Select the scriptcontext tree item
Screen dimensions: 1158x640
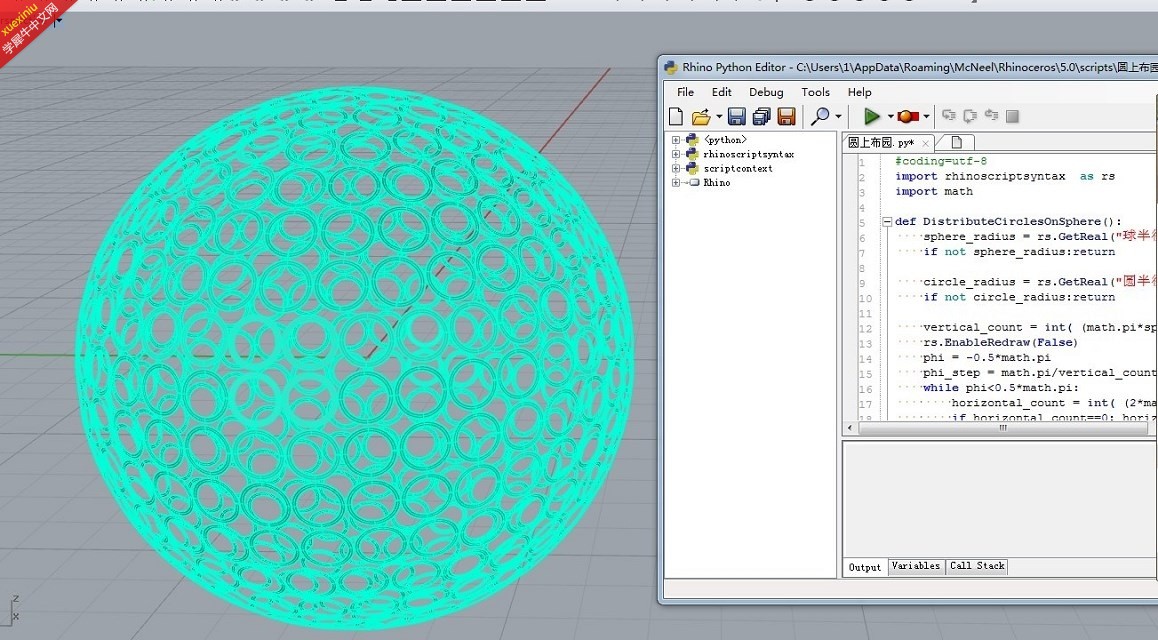pos(738,168)
